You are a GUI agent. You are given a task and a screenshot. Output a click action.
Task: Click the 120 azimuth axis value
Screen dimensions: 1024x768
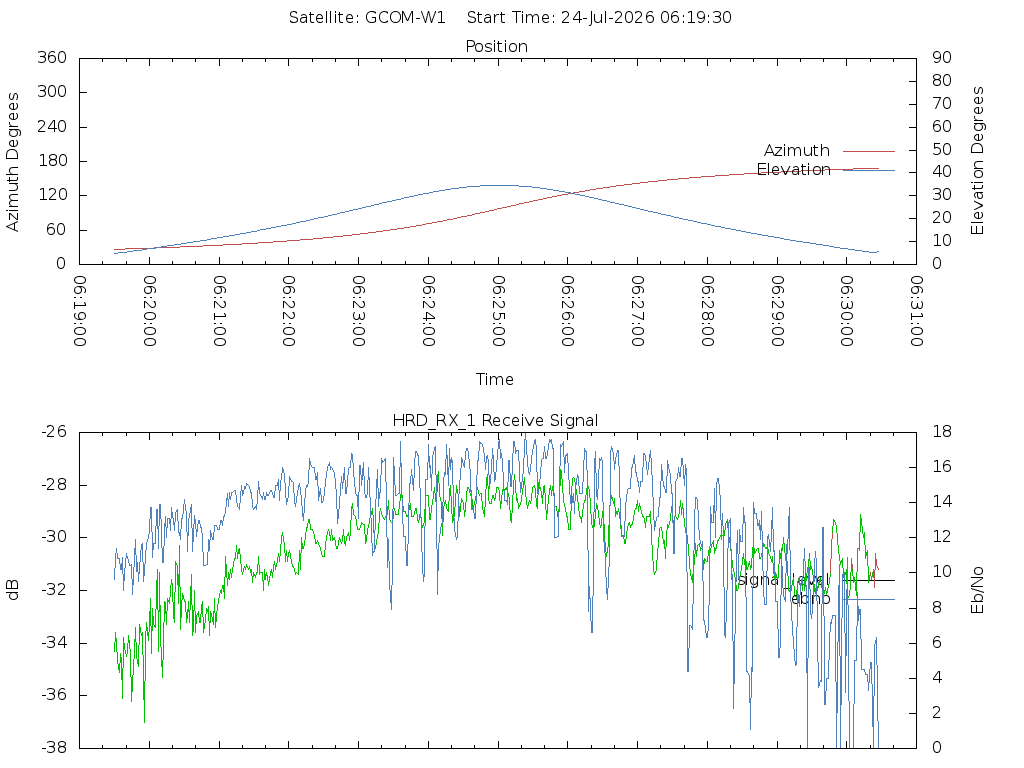52,195
